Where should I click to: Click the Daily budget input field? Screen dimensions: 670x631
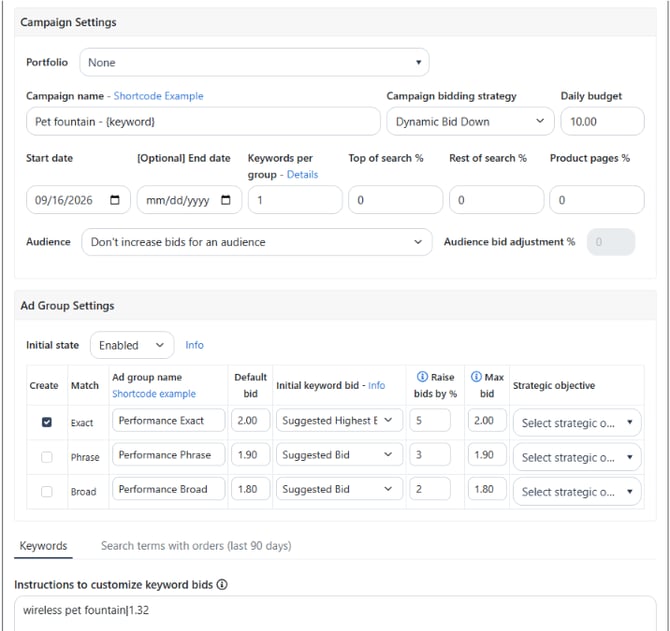pos(602,122)
